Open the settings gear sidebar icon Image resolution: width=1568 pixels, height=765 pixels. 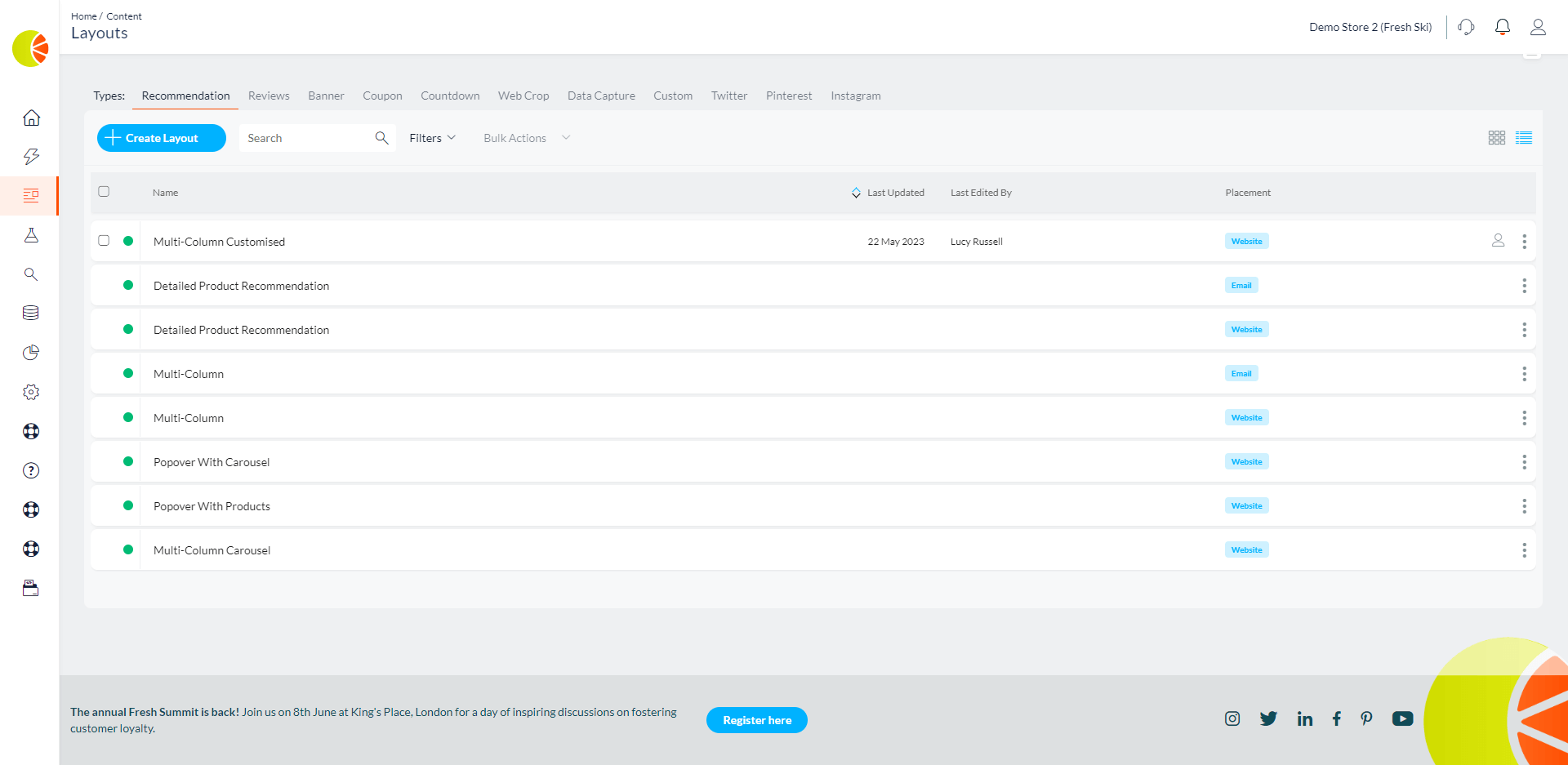point(31,392)
